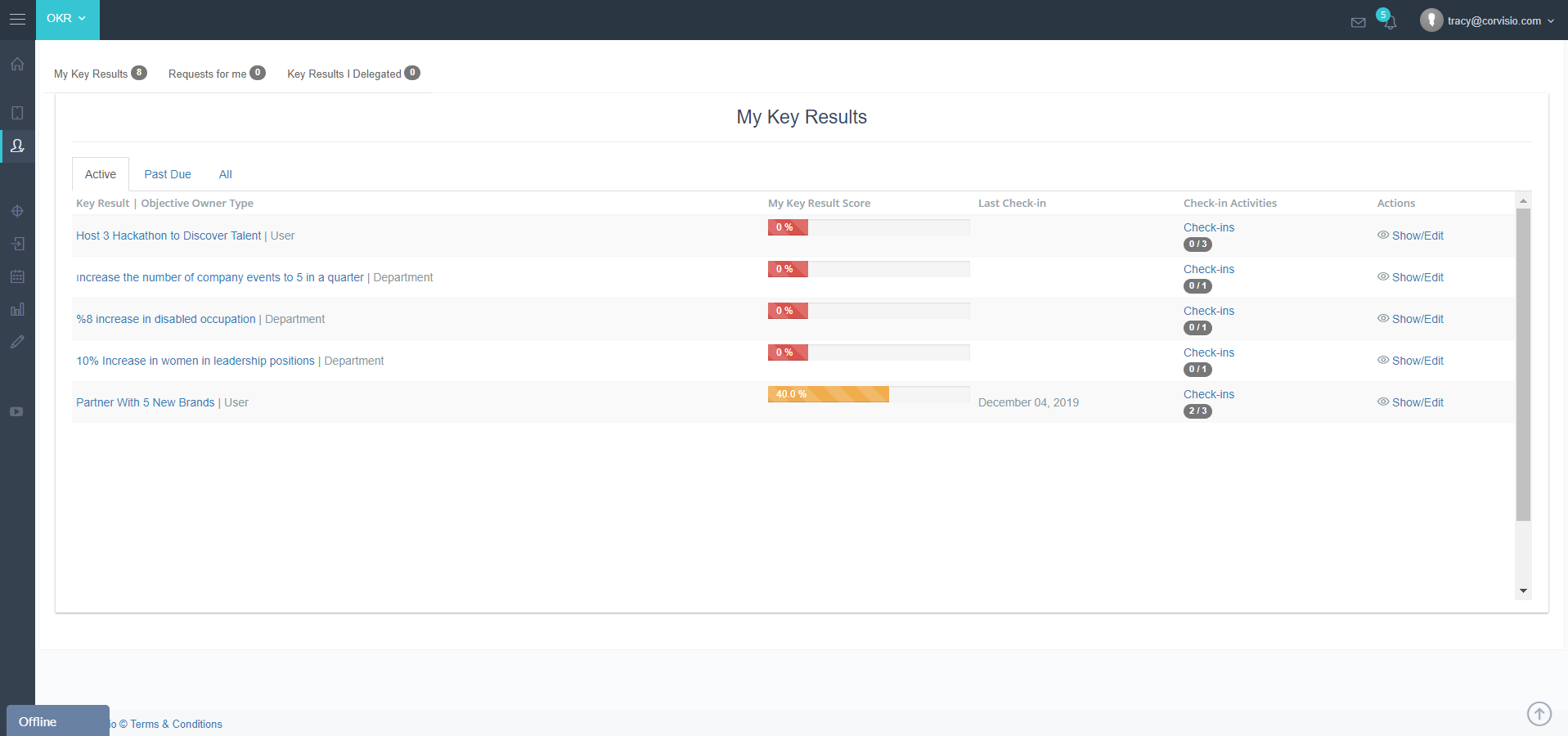This screenshot has width=1568, height=736.
Task: Open the video camera sidebar icon
Action: 16,411
